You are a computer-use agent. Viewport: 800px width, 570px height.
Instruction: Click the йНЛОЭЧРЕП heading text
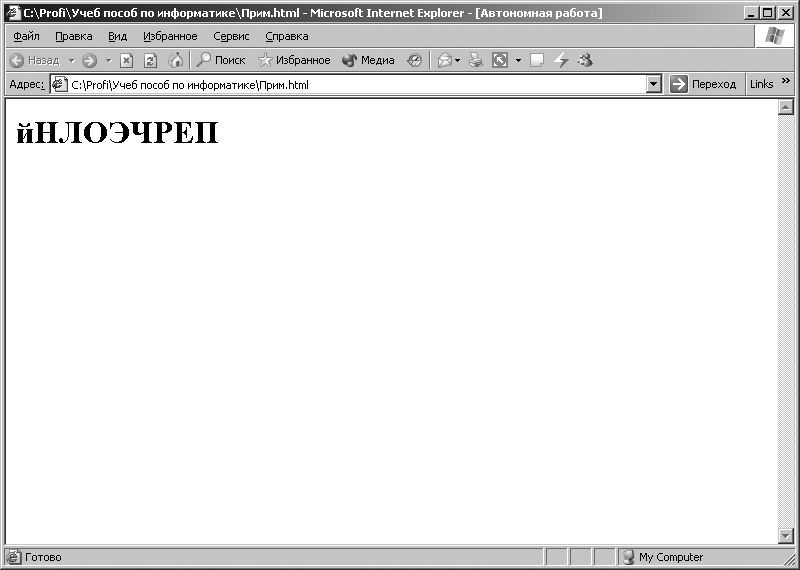coord(117,133)
